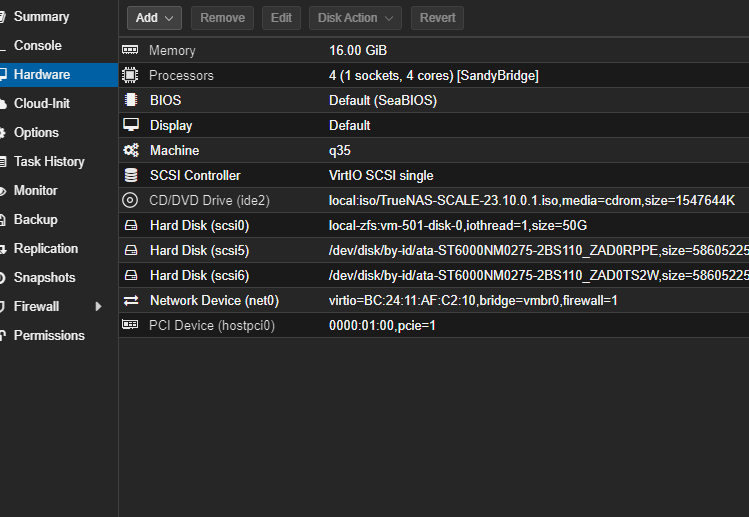
Task: Click the Display monitor icon
Action: coord(130,125)
